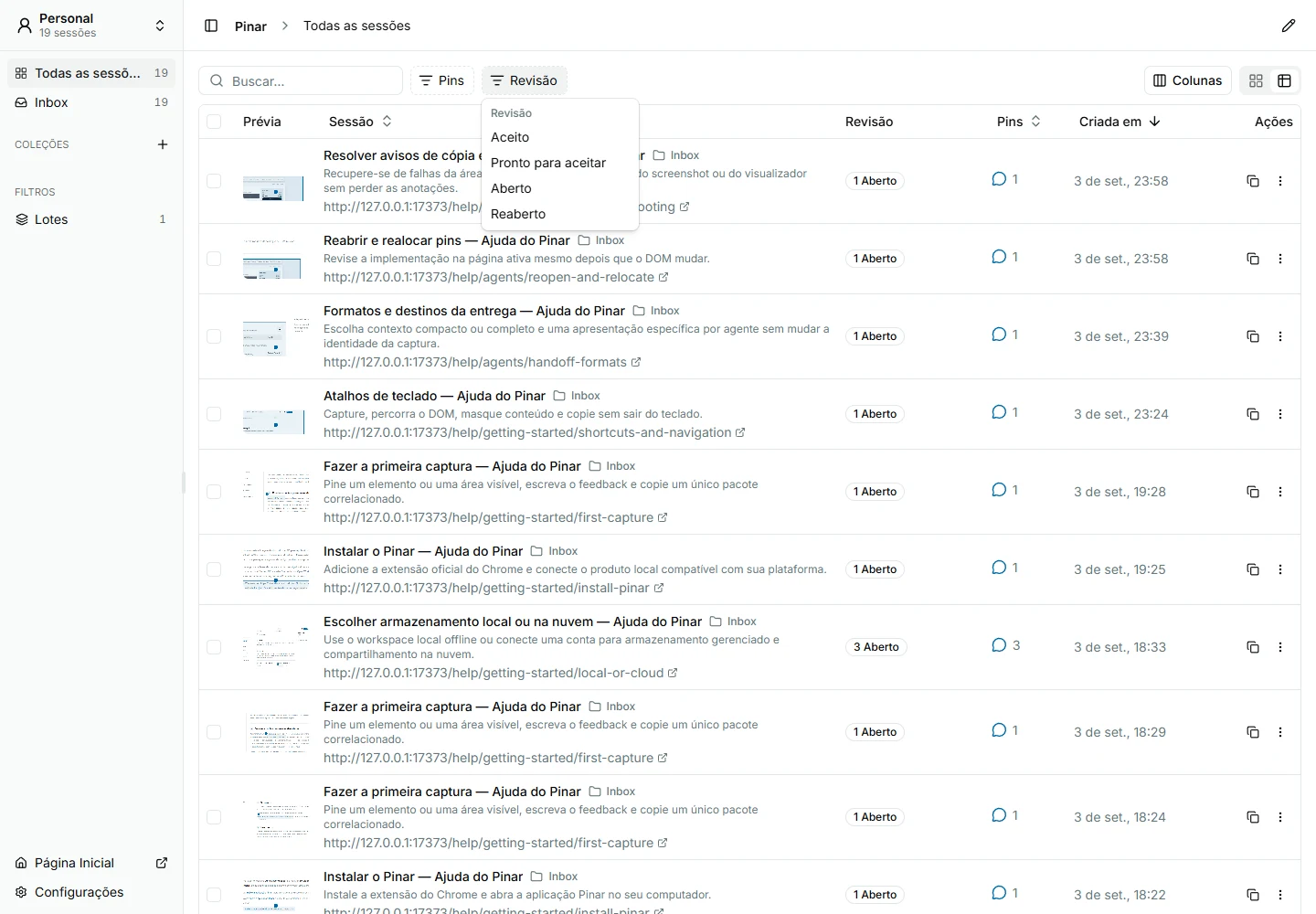Open Inbox in the sidebar

pyautogui.click(x=91, y=102)
